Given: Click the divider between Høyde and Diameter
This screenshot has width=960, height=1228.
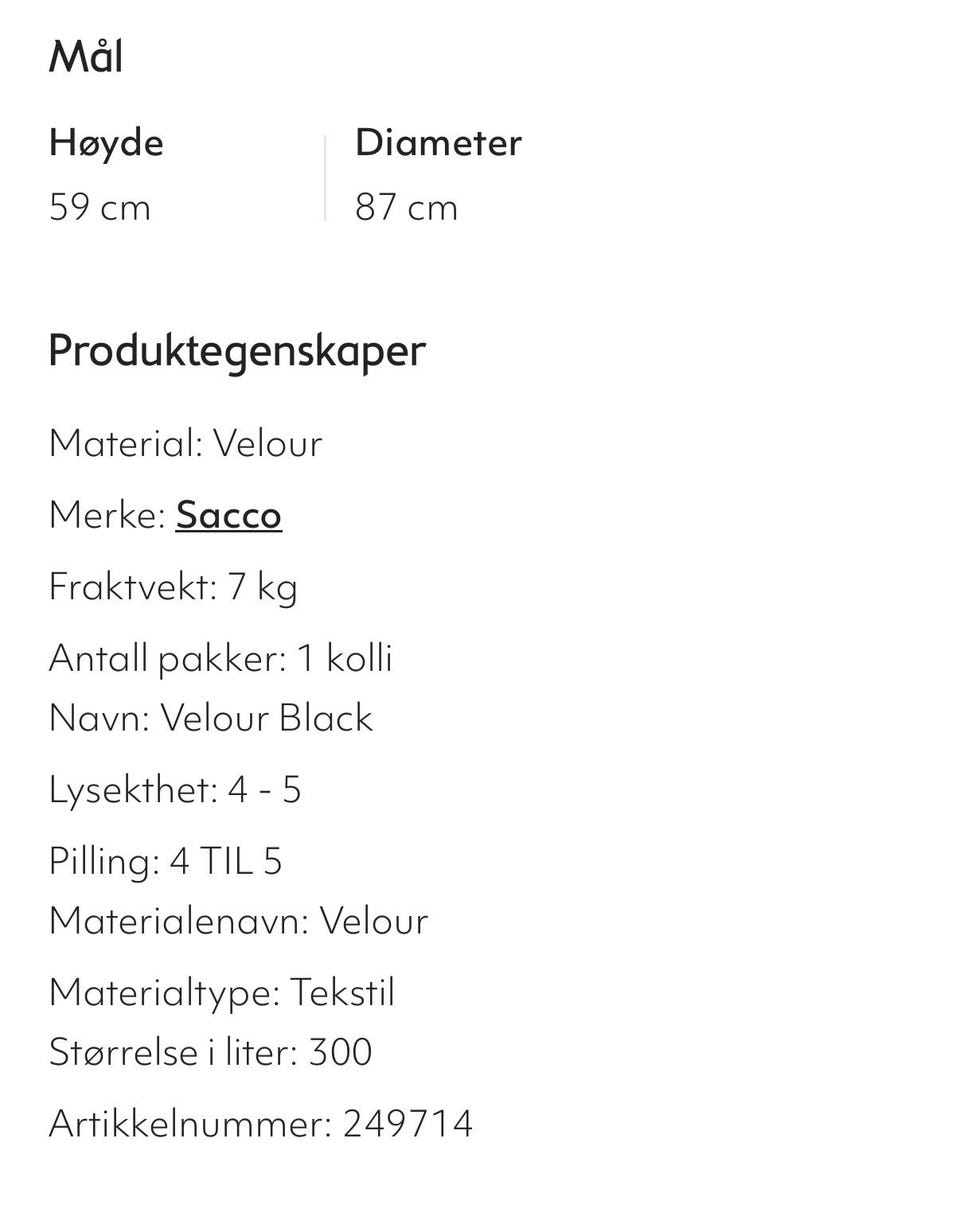Looking at the screenshot, I should tap(325, 178).
